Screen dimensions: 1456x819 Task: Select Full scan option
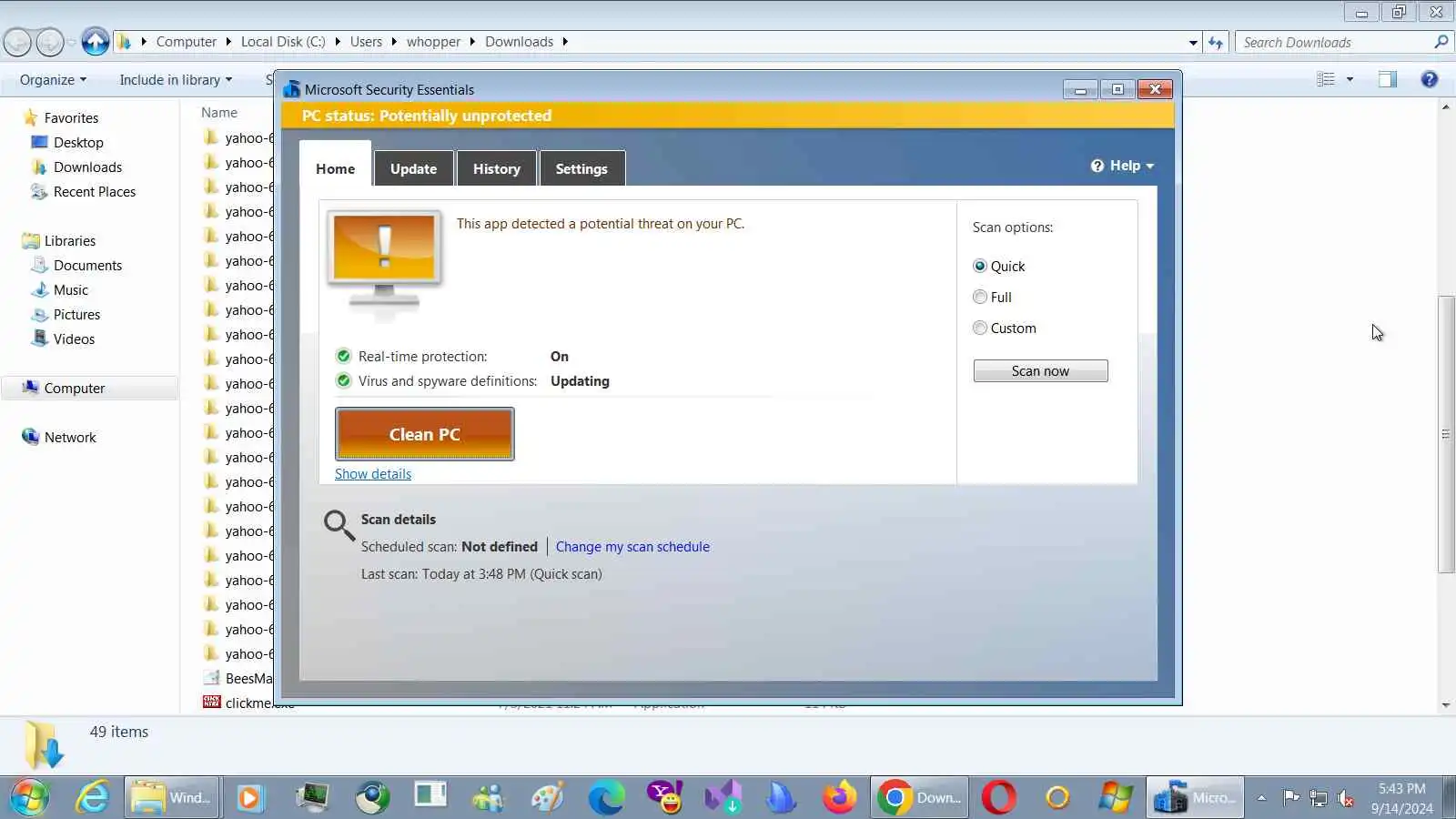pos(980,297)
